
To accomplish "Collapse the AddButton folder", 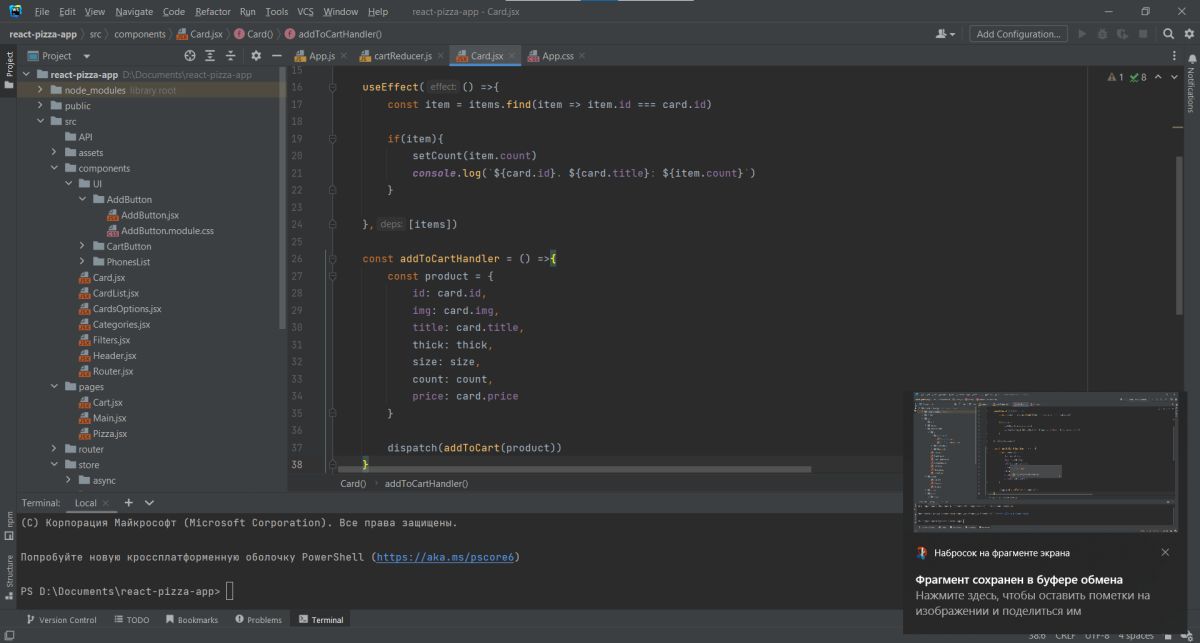I will coord(83,199).
